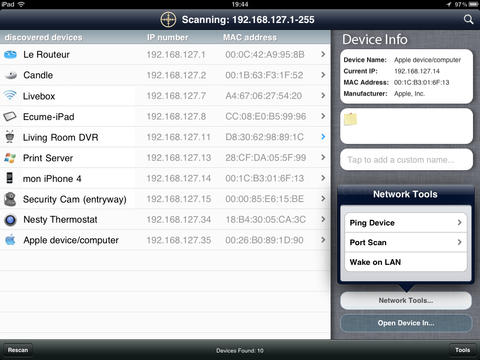Tap IP address 192.168.127.8

tap(176, 116)
